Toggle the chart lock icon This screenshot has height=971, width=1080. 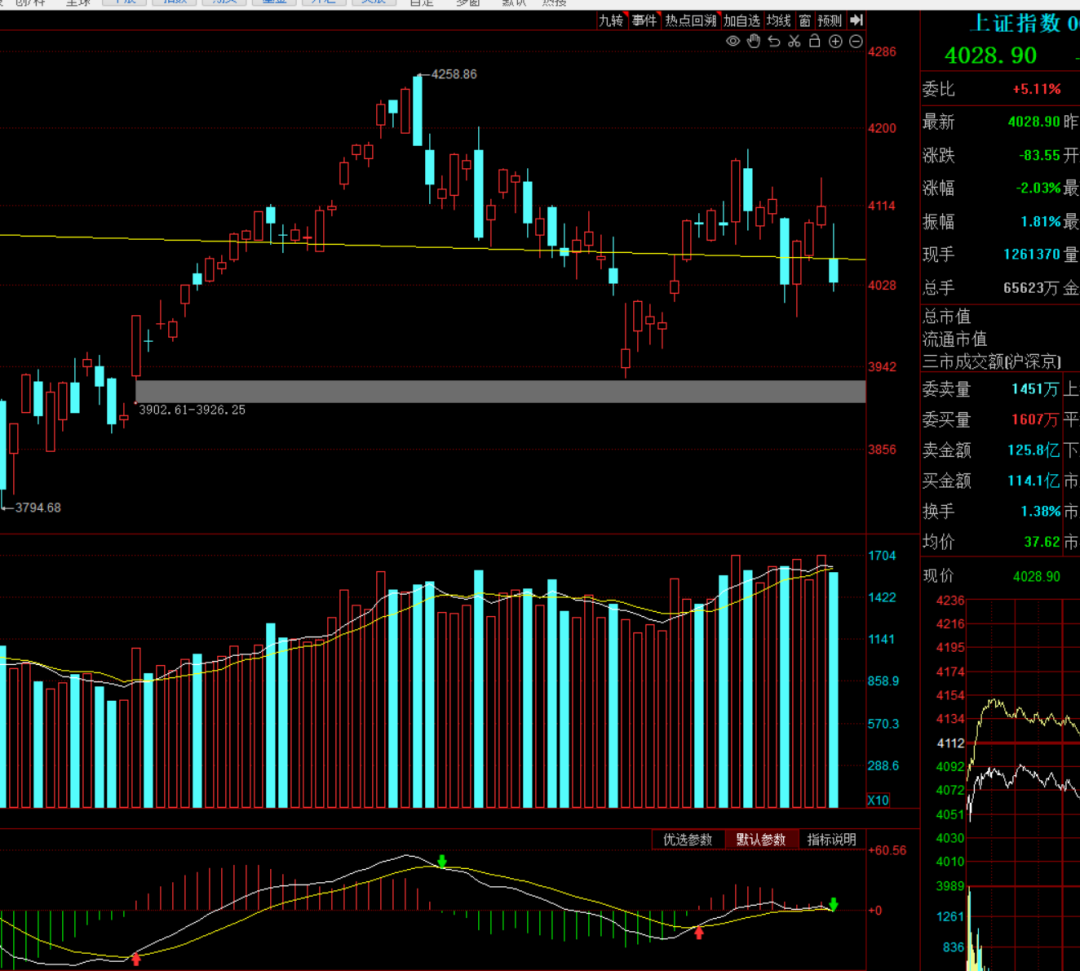(x=814, y=41)
